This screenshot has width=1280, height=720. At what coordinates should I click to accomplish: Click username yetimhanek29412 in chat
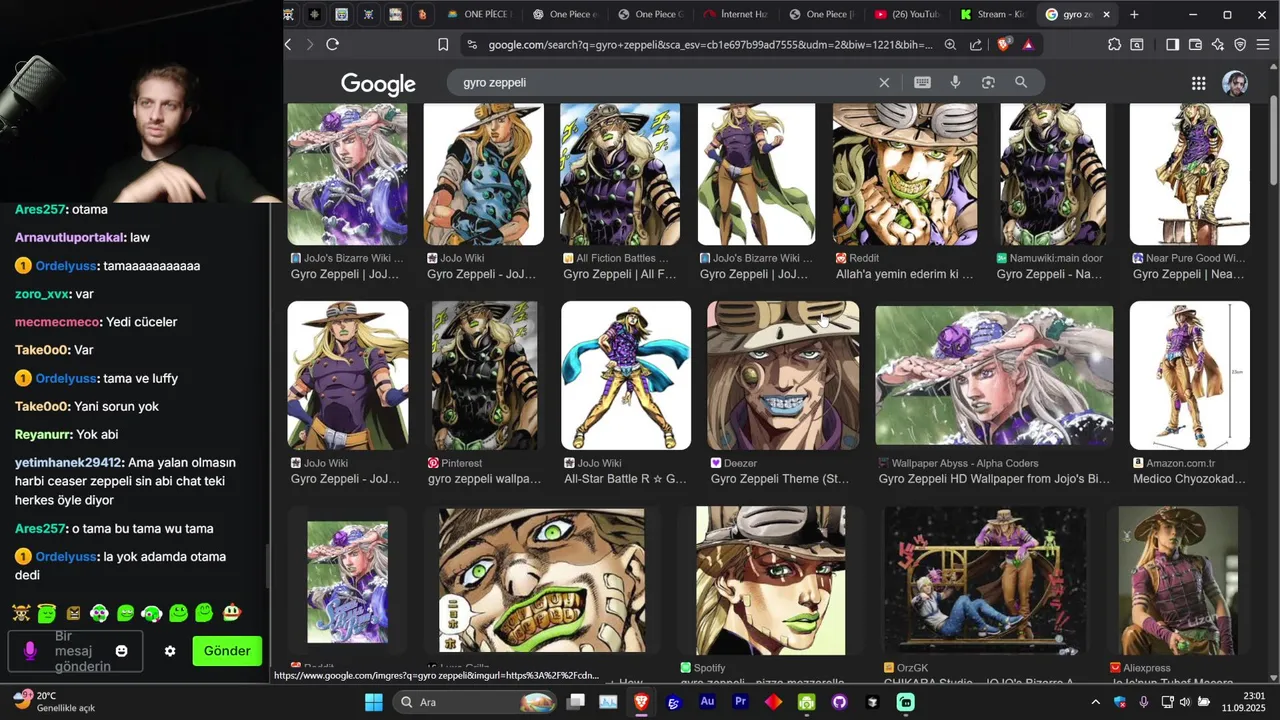68,463
